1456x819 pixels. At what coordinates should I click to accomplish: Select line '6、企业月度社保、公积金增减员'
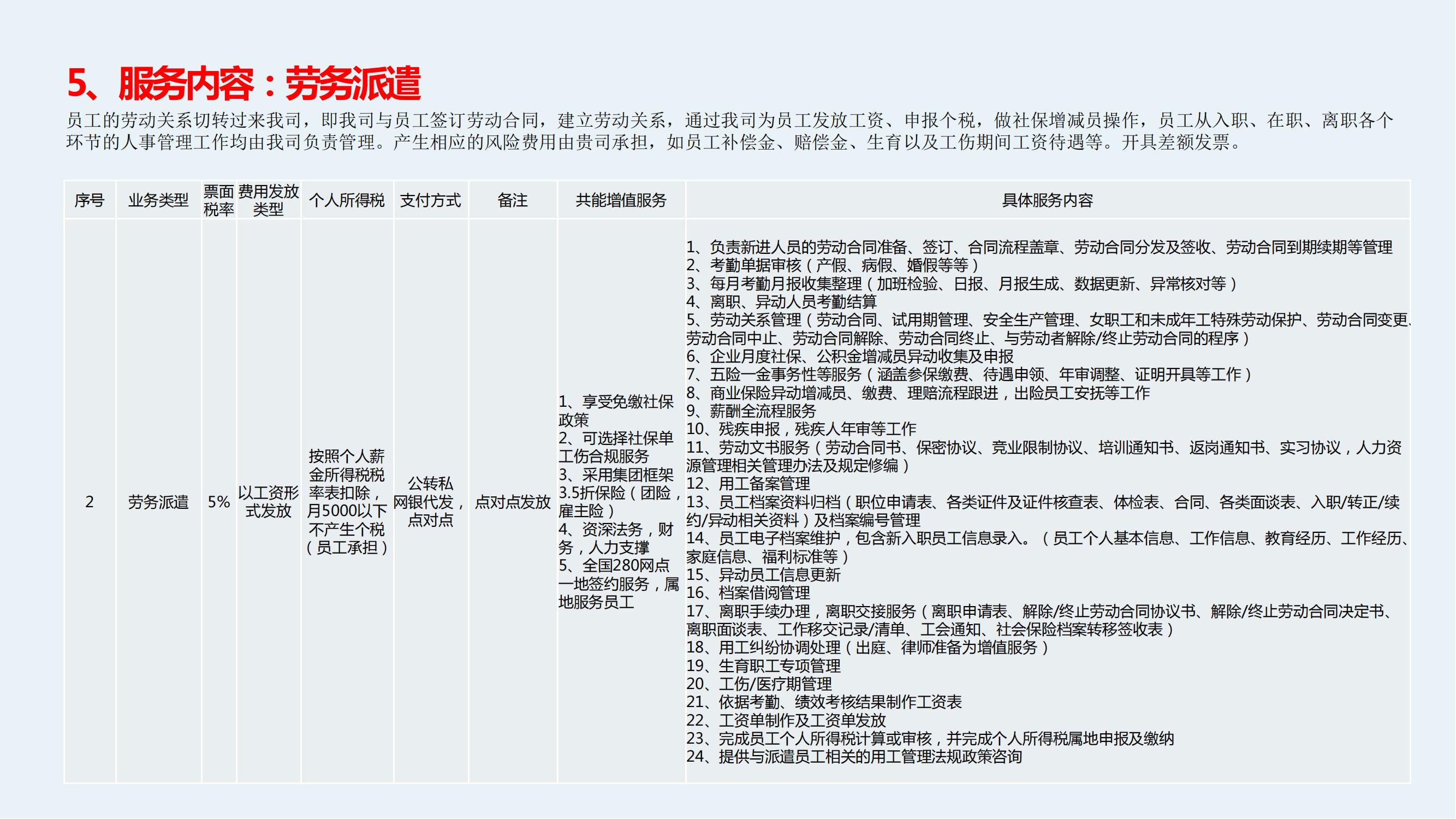[x=850, y=356]
